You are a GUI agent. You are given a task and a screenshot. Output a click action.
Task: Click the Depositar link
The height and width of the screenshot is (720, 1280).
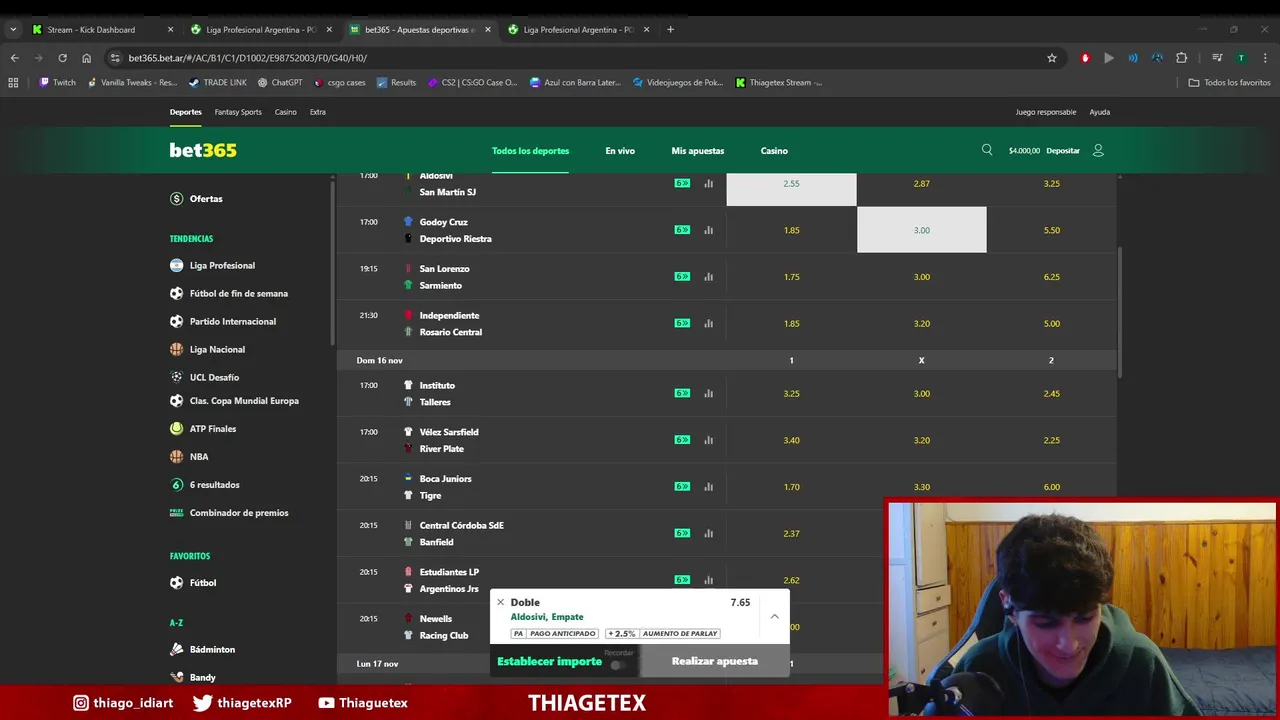click(x=1063, y=151)
